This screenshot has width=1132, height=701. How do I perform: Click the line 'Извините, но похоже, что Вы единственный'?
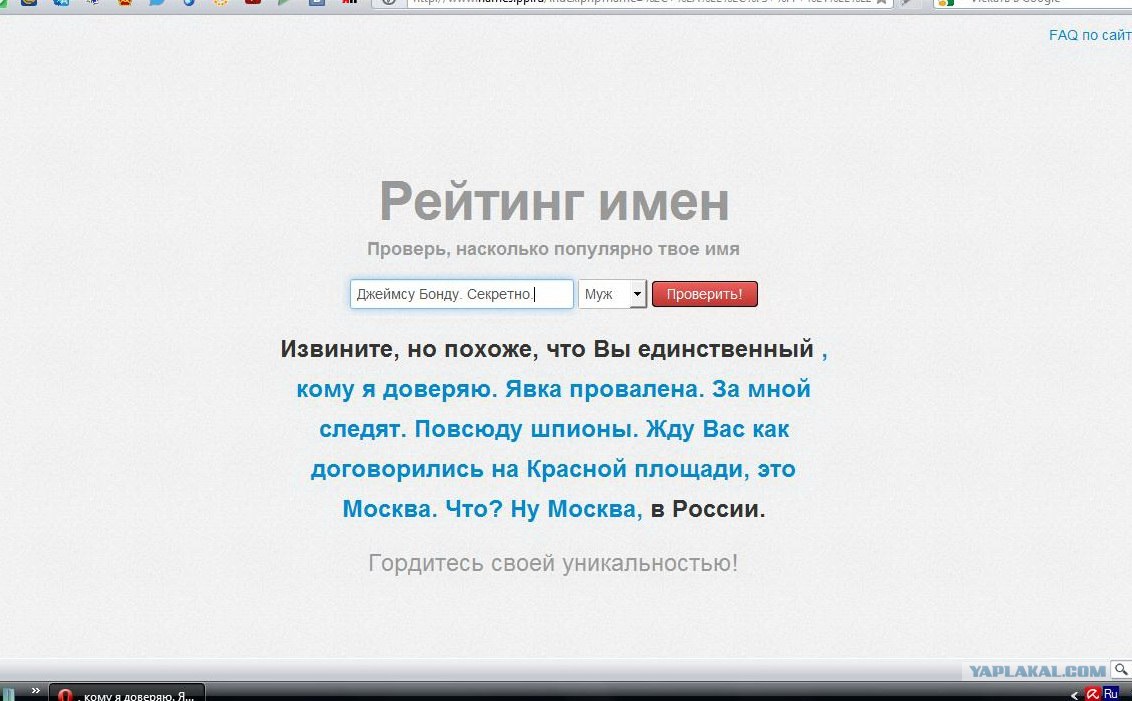click(547, 349)
